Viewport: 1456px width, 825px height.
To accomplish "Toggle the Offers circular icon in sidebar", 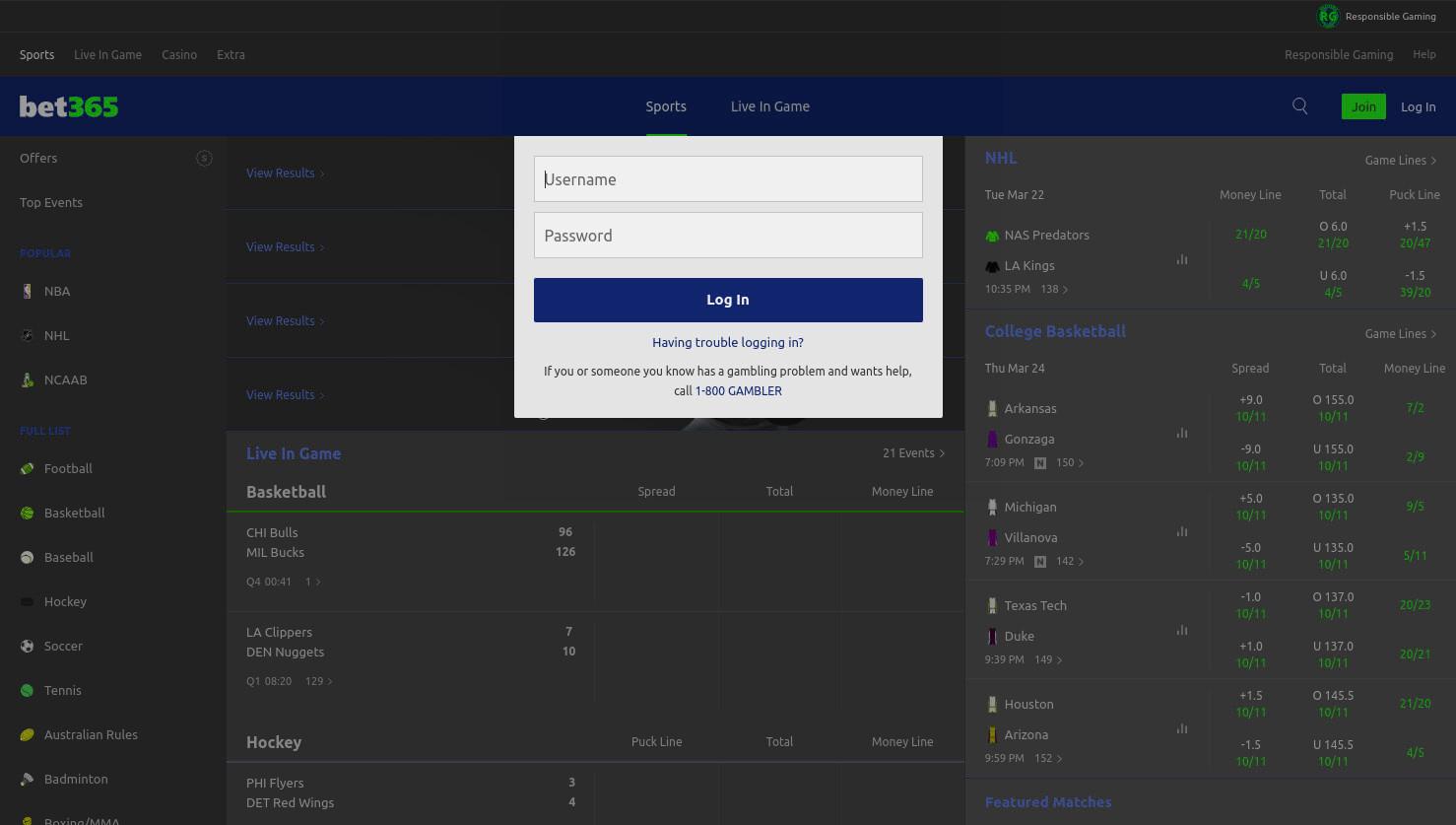I will pyautogui.click(x=204, y=158).
